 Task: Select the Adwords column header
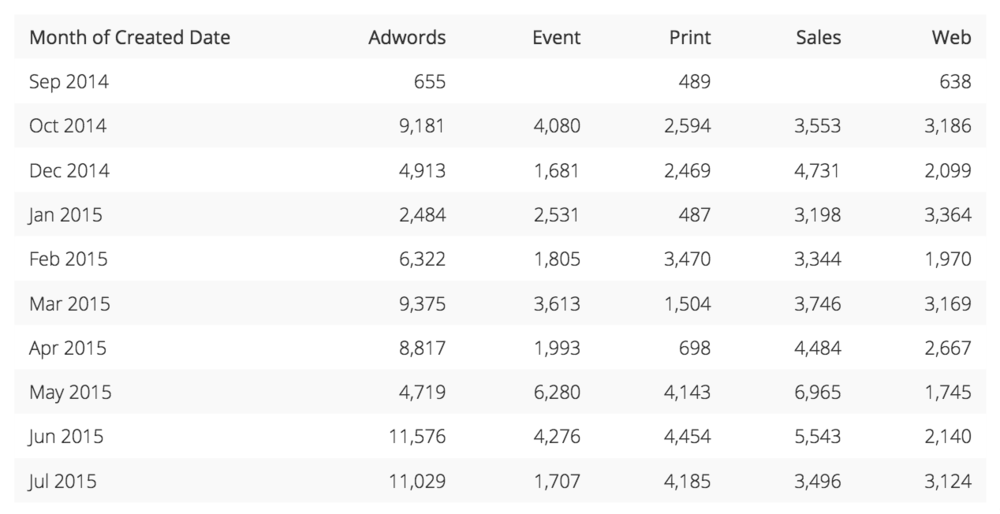(407, 37)
